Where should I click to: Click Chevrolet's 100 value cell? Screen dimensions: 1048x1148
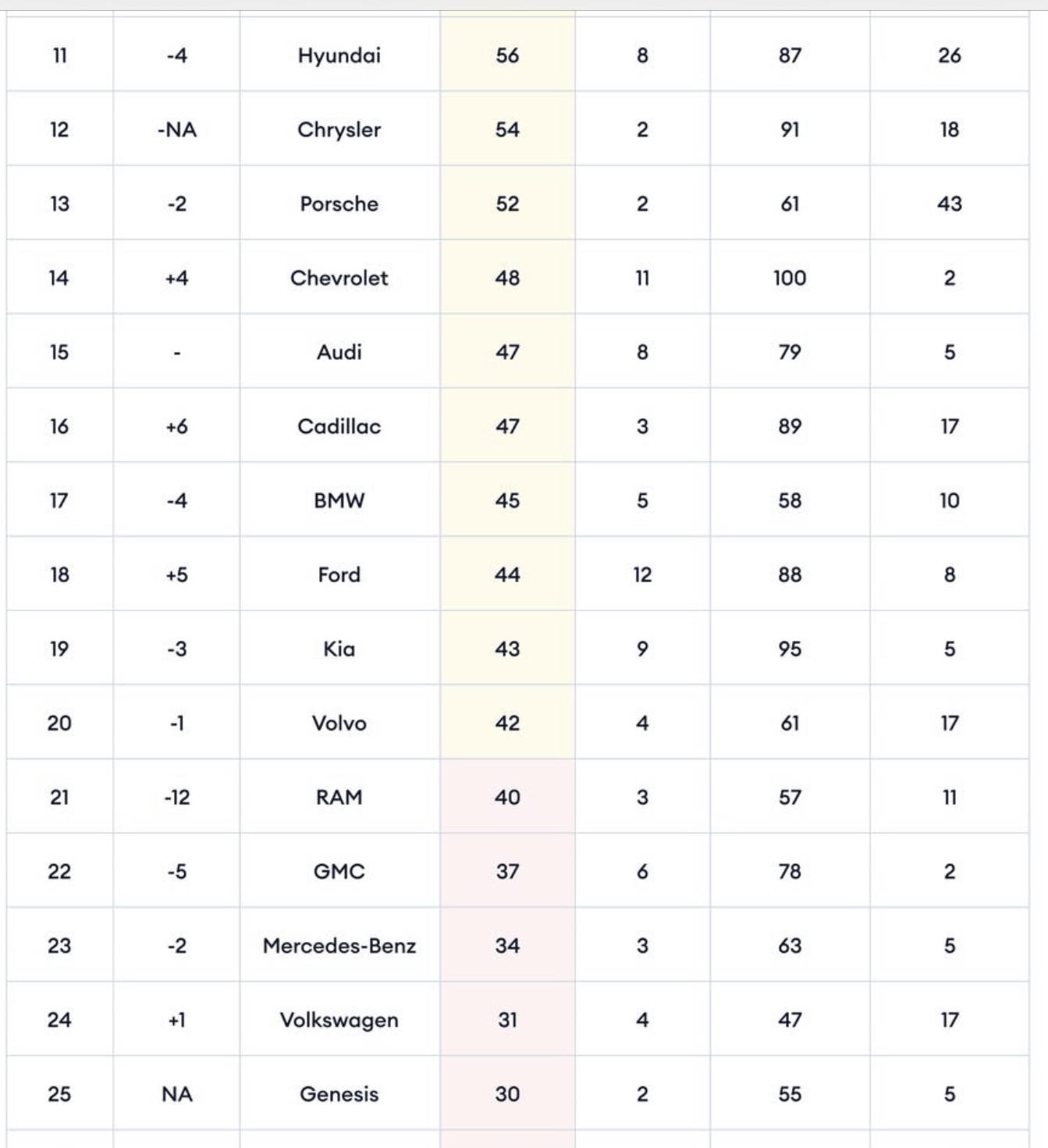pyautogui.click(x=790, y=278)
